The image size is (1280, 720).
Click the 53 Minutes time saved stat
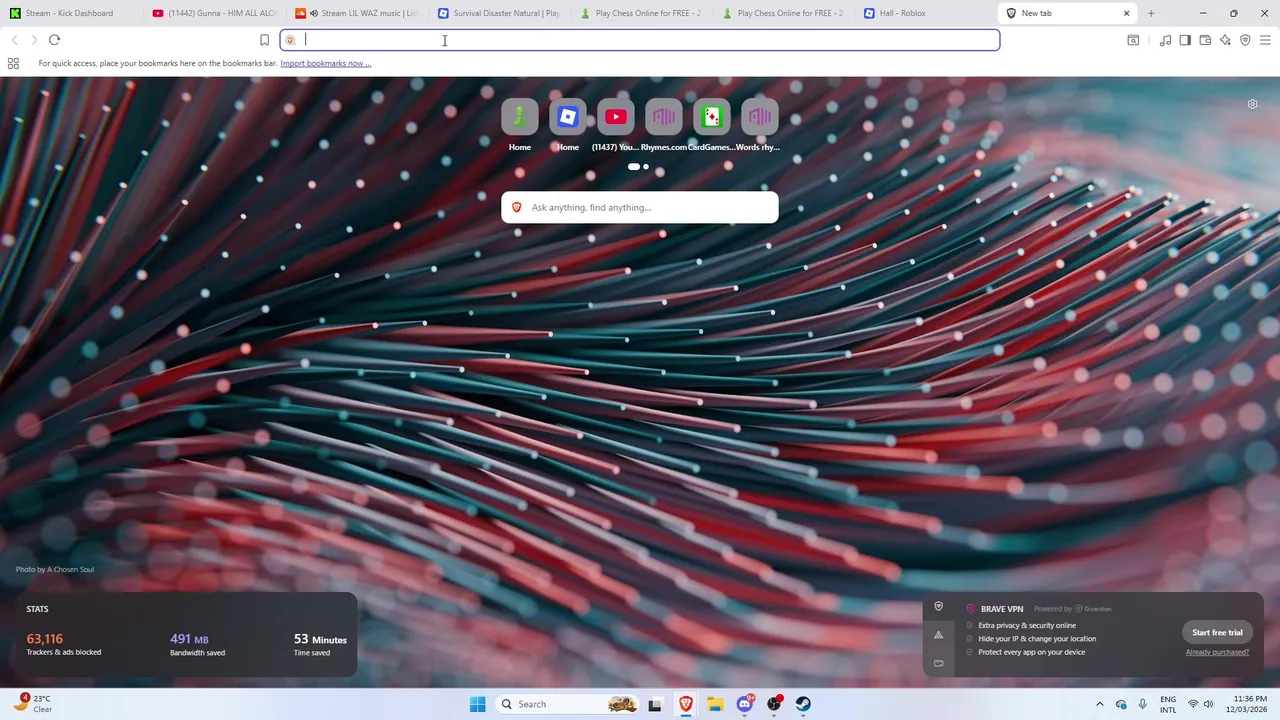point(320,644)
